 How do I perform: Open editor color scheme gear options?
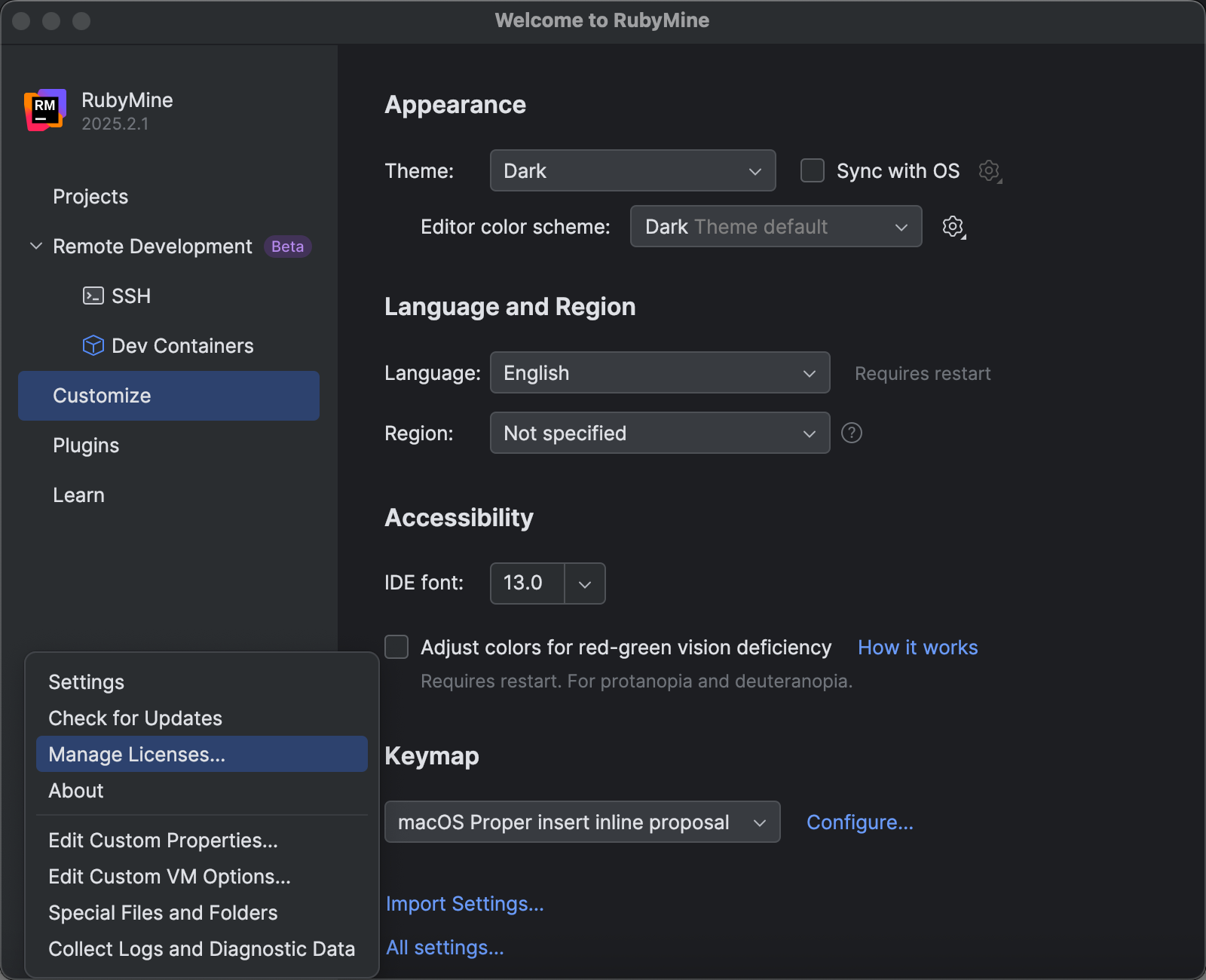[953, 226]
